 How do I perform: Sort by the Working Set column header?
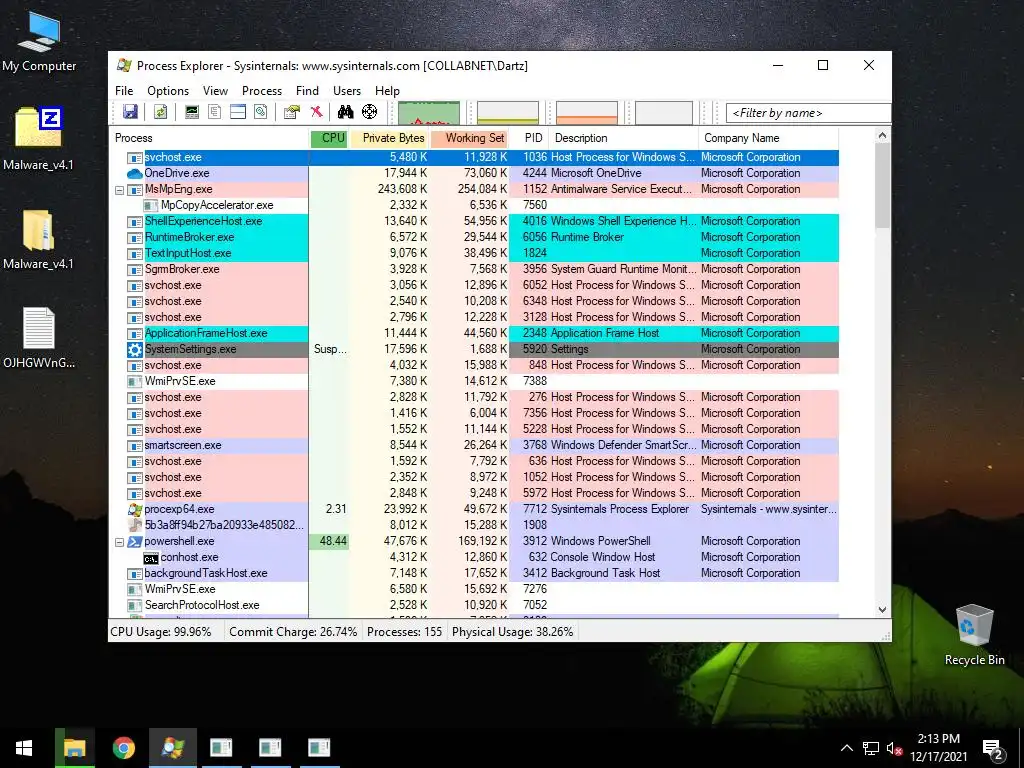pos(470,138)
